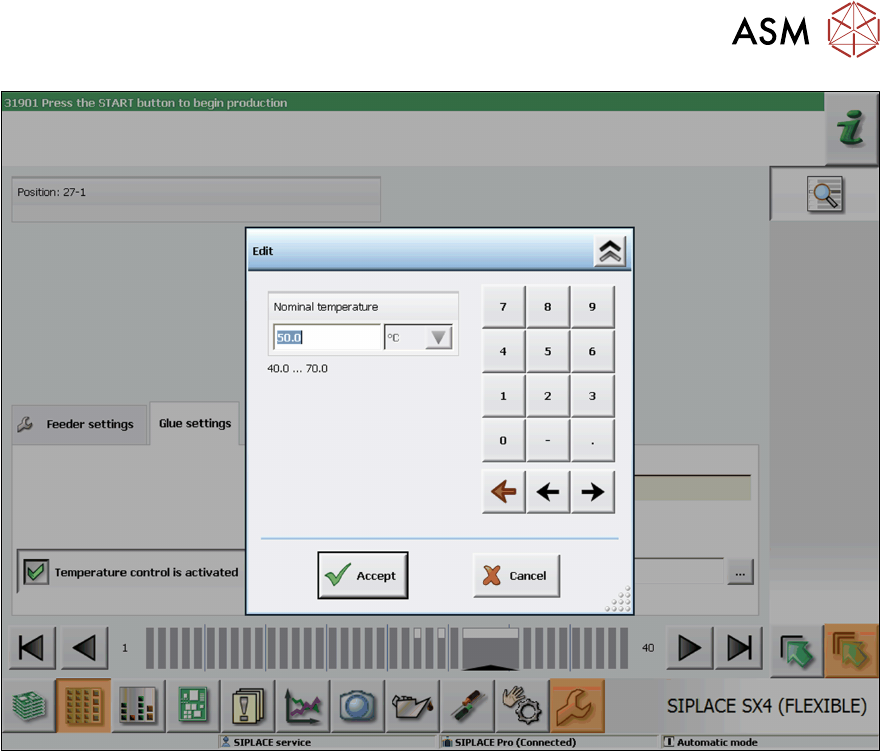Open the green board stack icon
The width and height of the screenshot is (880, 751).
tap(29, 706)
